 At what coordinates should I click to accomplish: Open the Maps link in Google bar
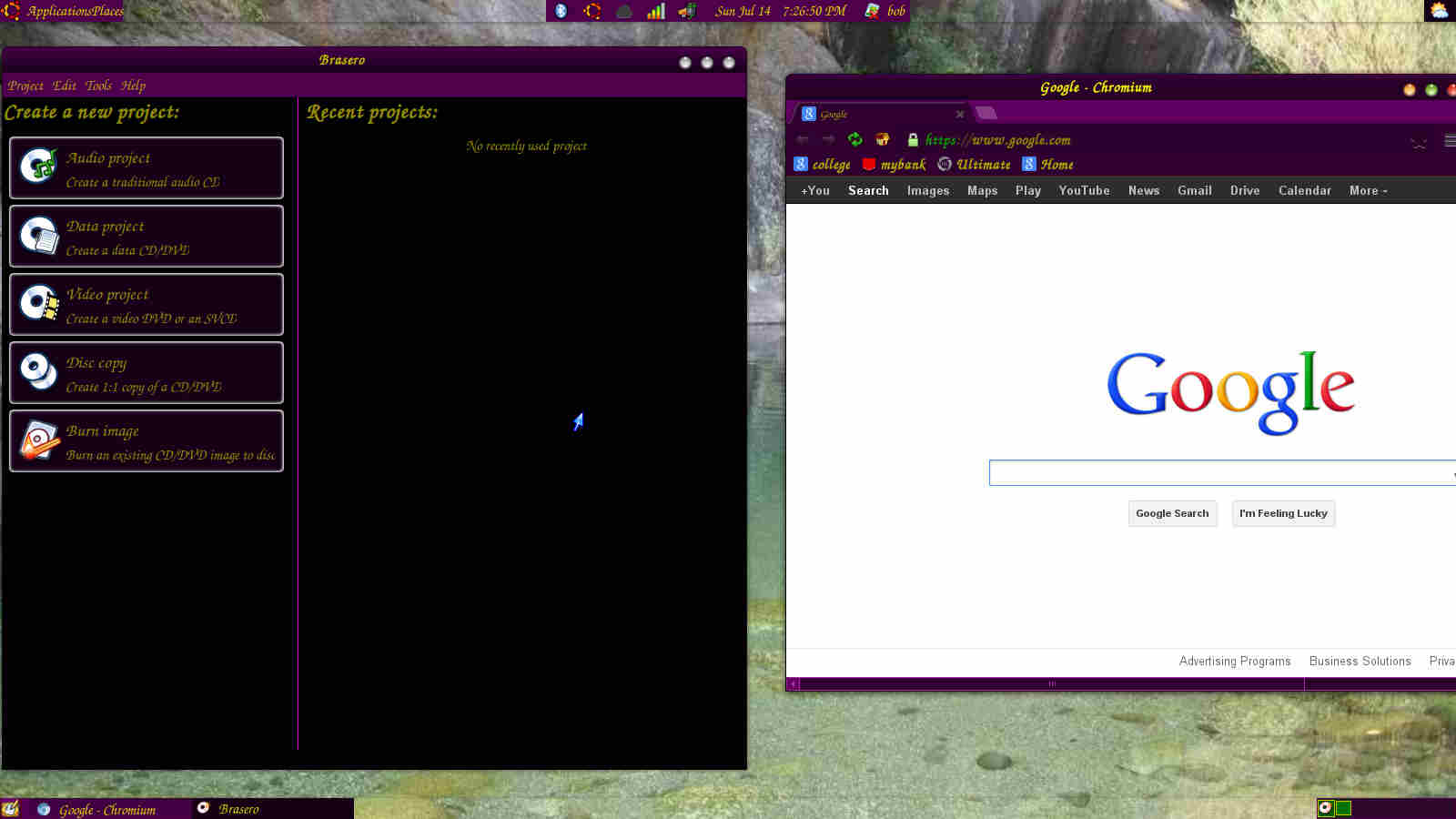tap(982, 190)
